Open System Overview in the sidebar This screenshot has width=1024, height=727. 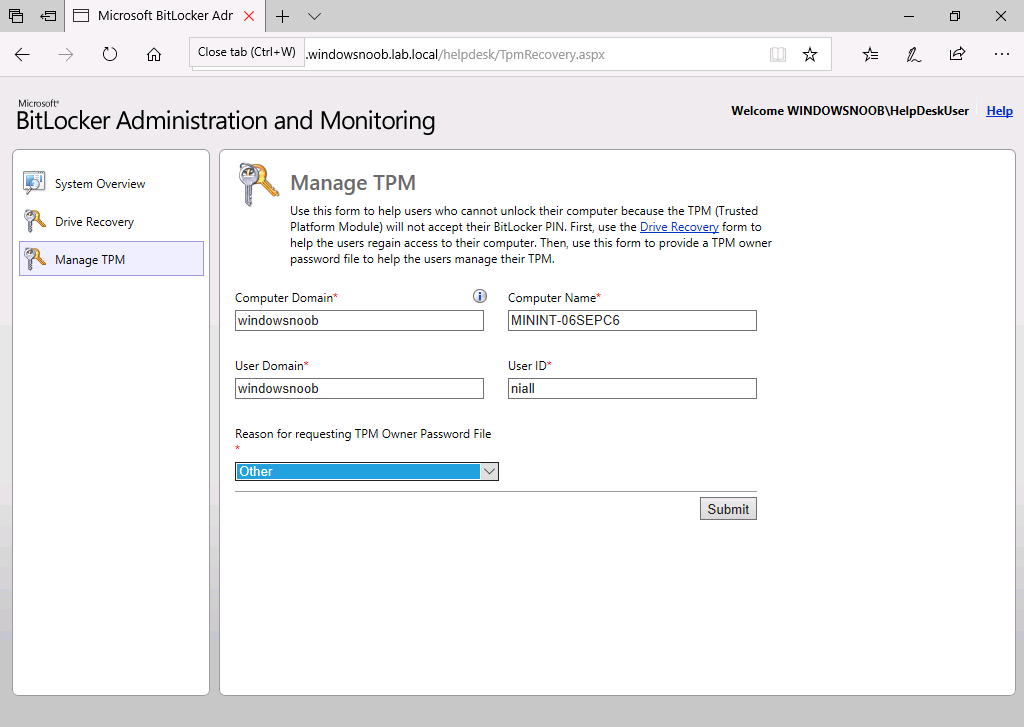pos(111,184)
